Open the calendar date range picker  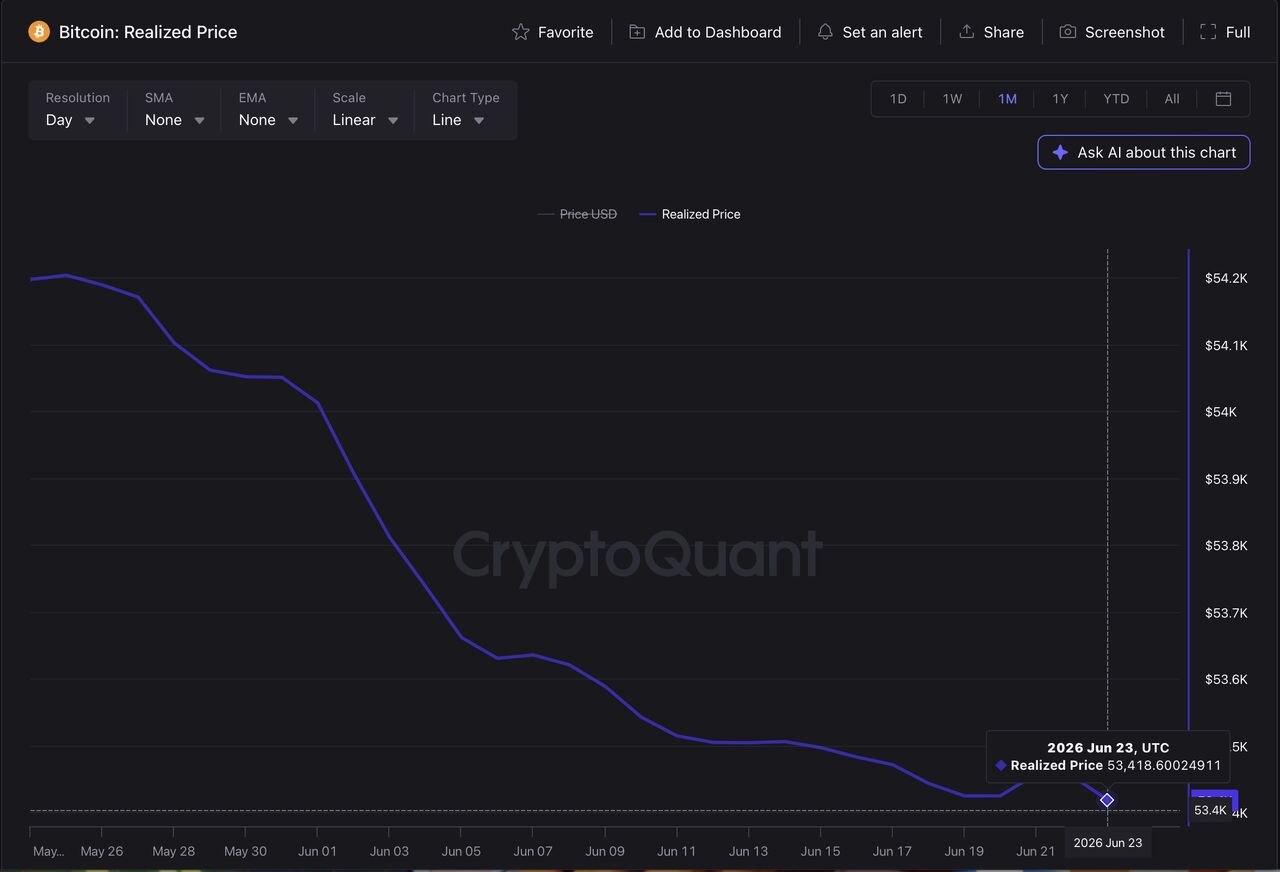[1223, 99]
